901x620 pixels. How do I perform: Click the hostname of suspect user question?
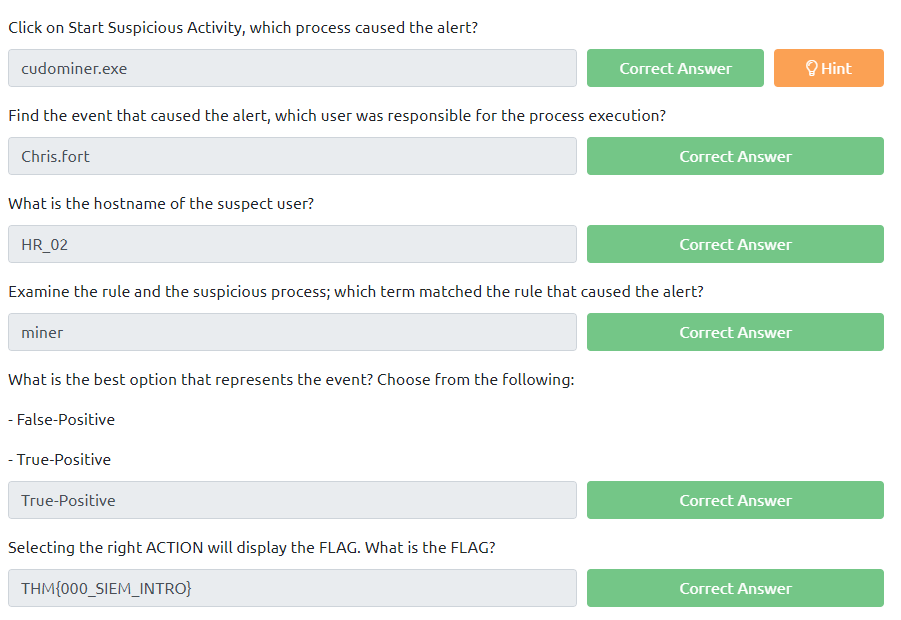pos(161,204)
